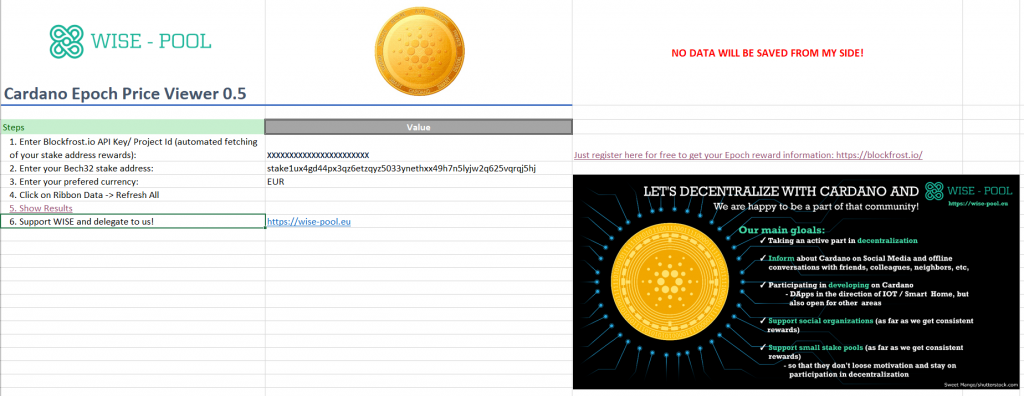1024x396 pixels.
Task: Click the gray Value column header
Action: click(419, 127)
